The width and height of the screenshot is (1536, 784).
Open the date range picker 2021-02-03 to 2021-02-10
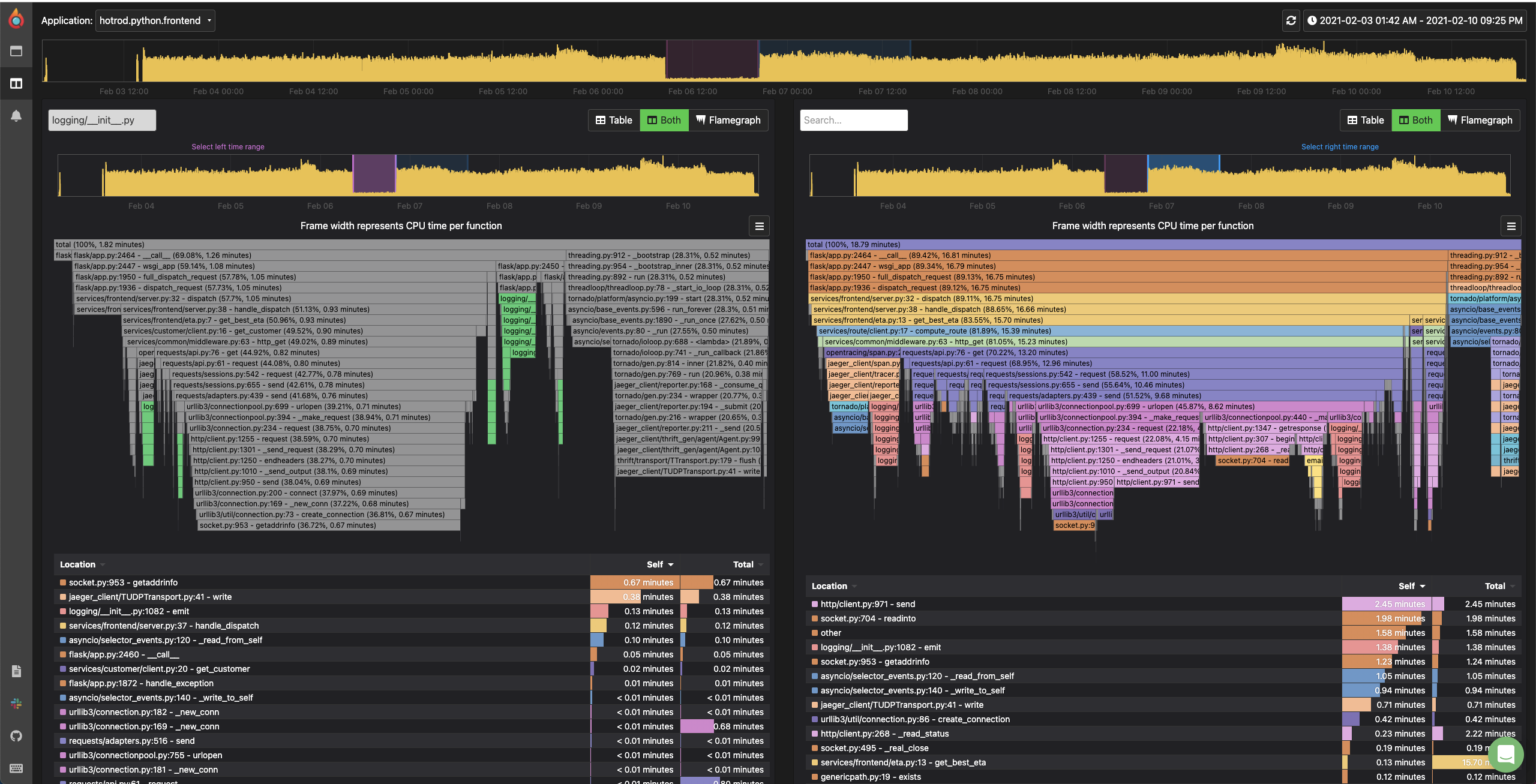click(x=1414, y=20)
